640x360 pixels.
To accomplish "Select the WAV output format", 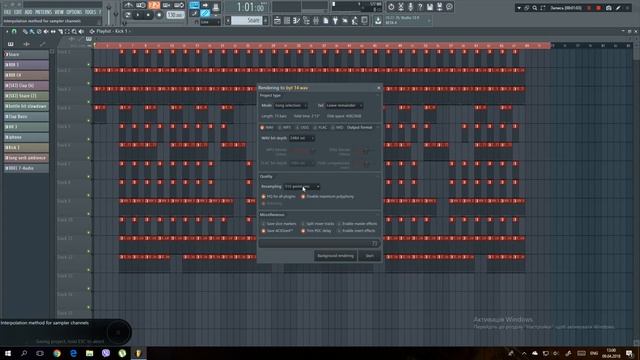I will (x=267, y=127).
